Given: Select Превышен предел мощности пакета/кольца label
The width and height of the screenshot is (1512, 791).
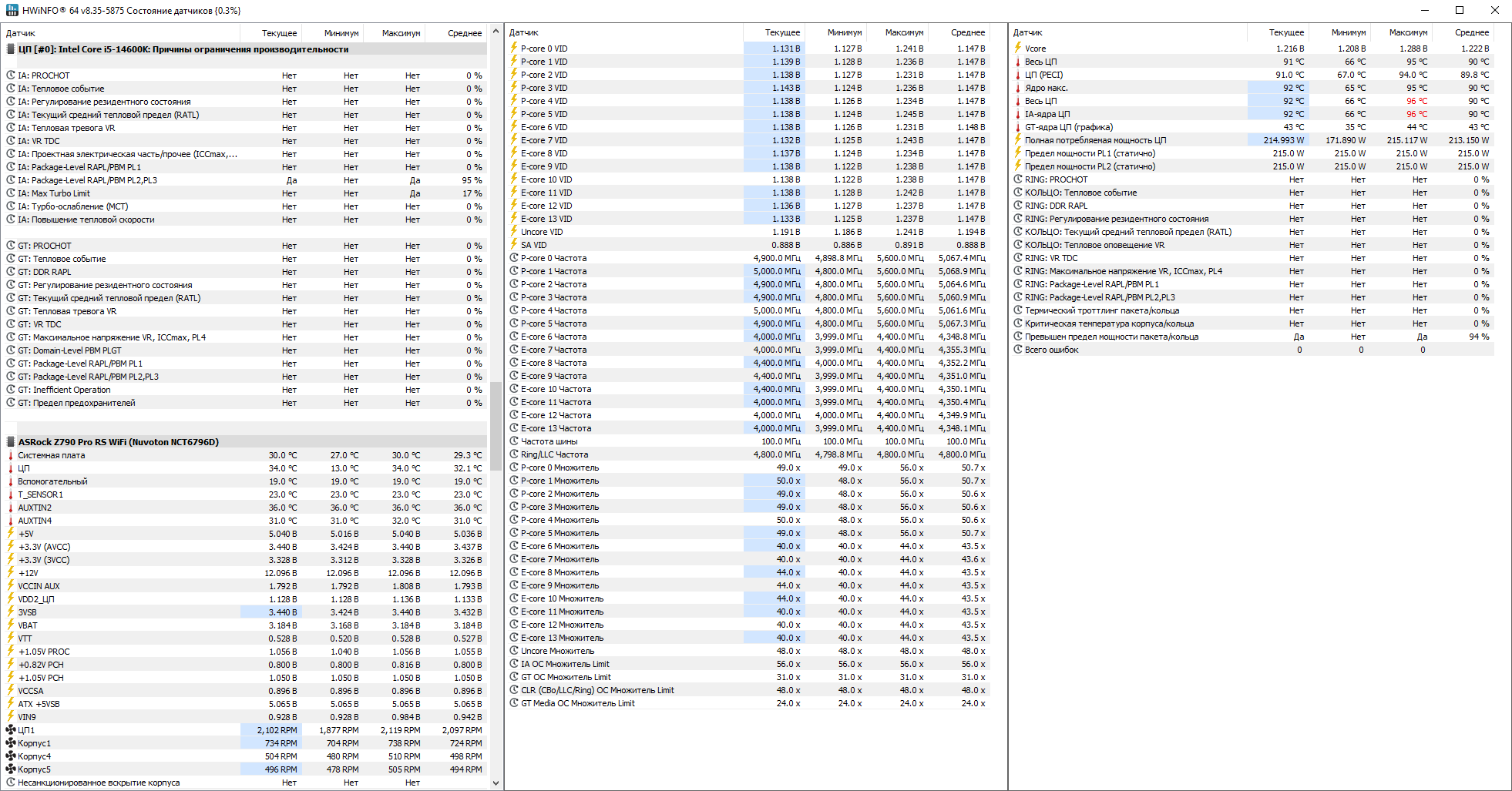Looking at the screenshot, I should tap(1112, 337).
